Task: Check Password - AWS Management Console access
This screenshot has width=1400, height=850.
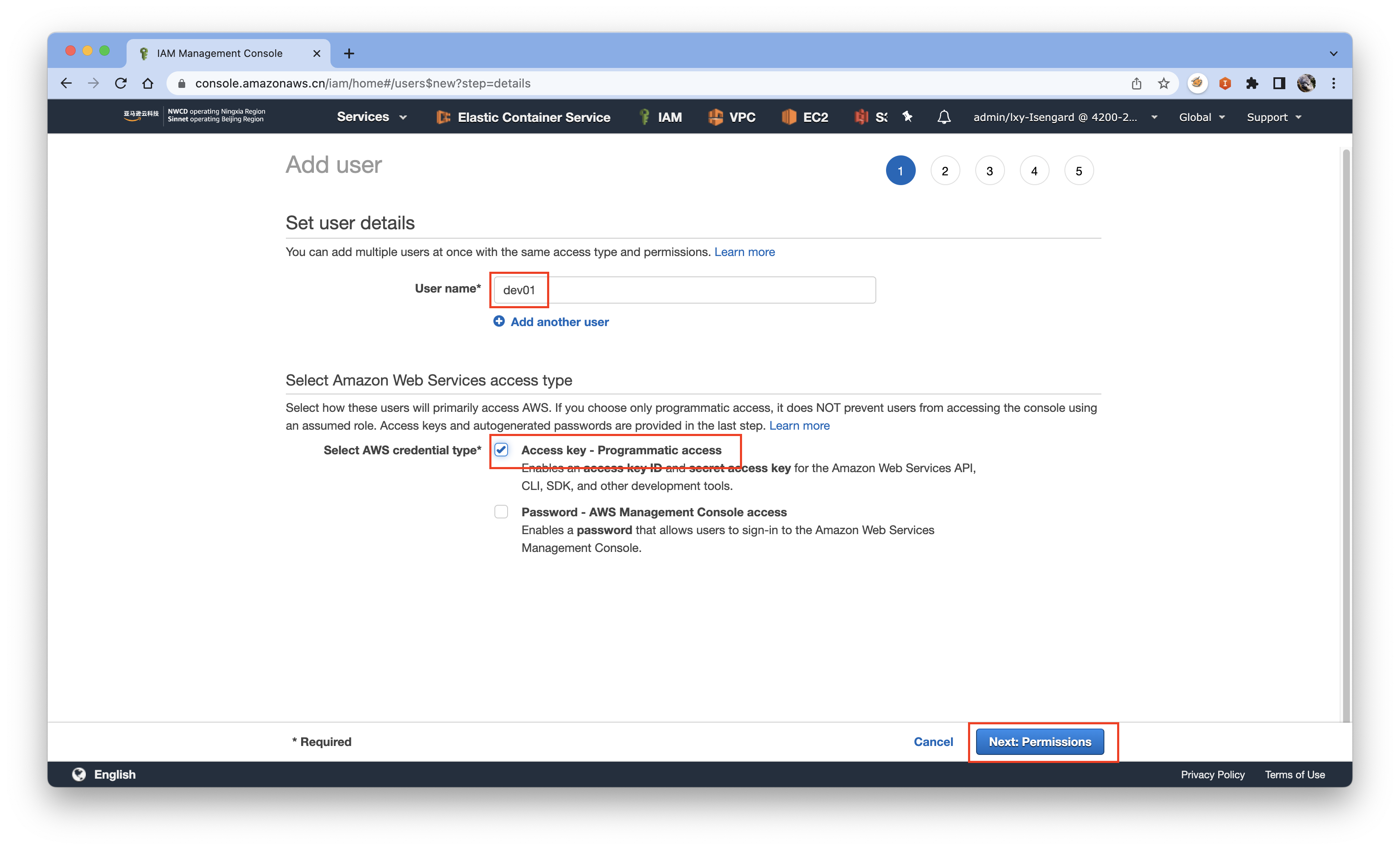Action: pos(500,512)
